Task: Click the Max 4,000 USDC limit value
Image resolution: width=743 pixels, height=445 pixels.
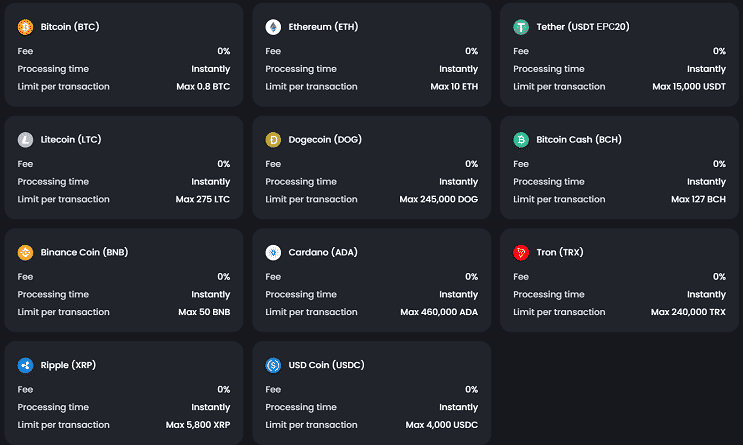Action: (x=442, y=425)
